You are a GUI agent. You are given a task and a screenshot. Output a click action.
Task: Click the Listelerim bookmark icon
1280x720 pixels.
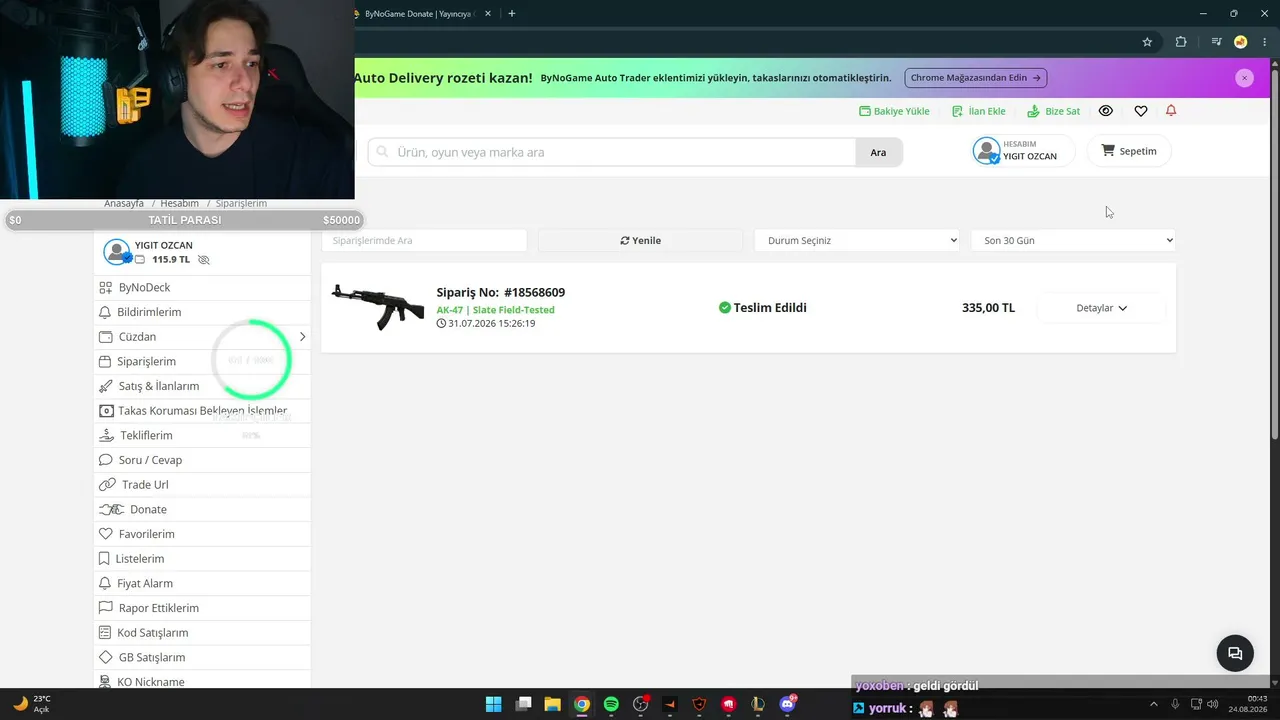point(104,559)
